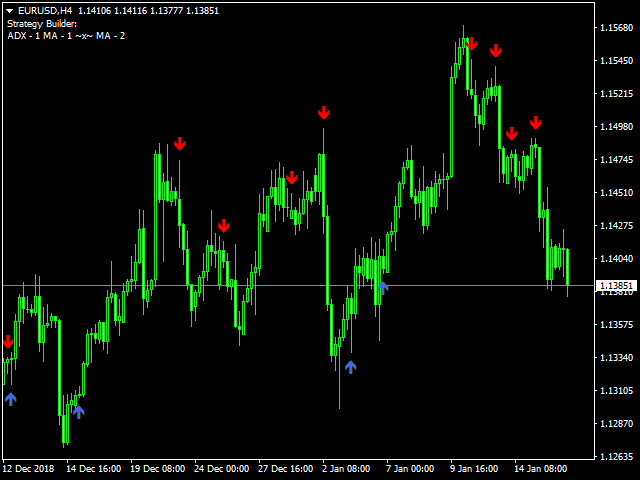This screenshot has width=640, height=480.
Task: Select red sell arrow beside the 1.15450 level
Action: pyautogui.click(x=496, y=51)
